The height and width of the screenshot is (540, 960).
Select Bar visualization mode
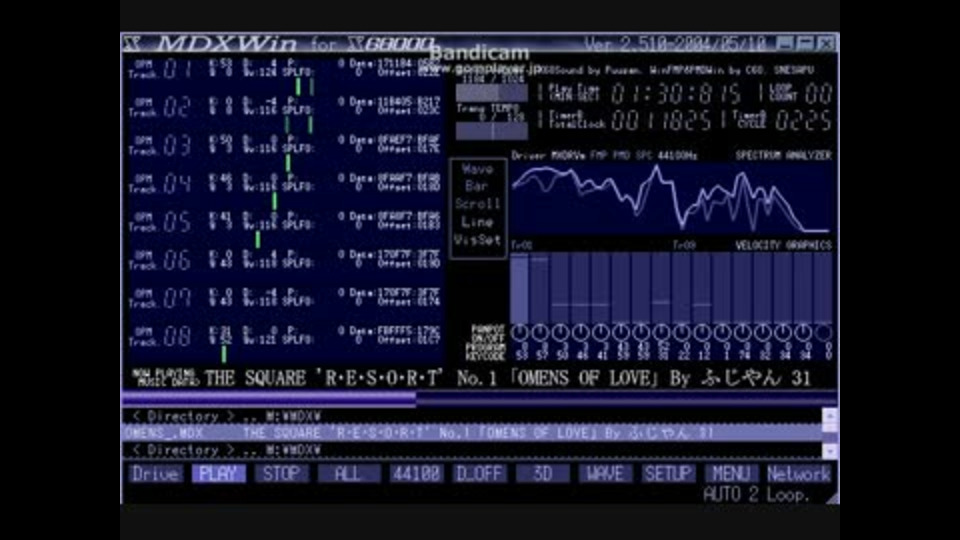[477, 186]
